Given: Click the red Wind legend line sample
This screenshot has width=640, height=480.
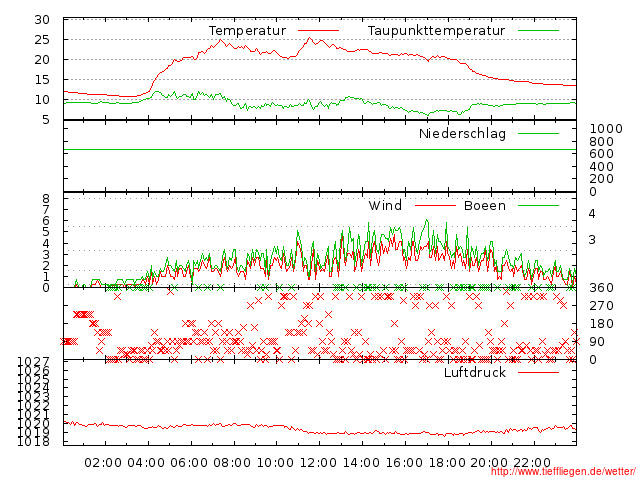Looking at the screenshot, I should pos(435,205).
